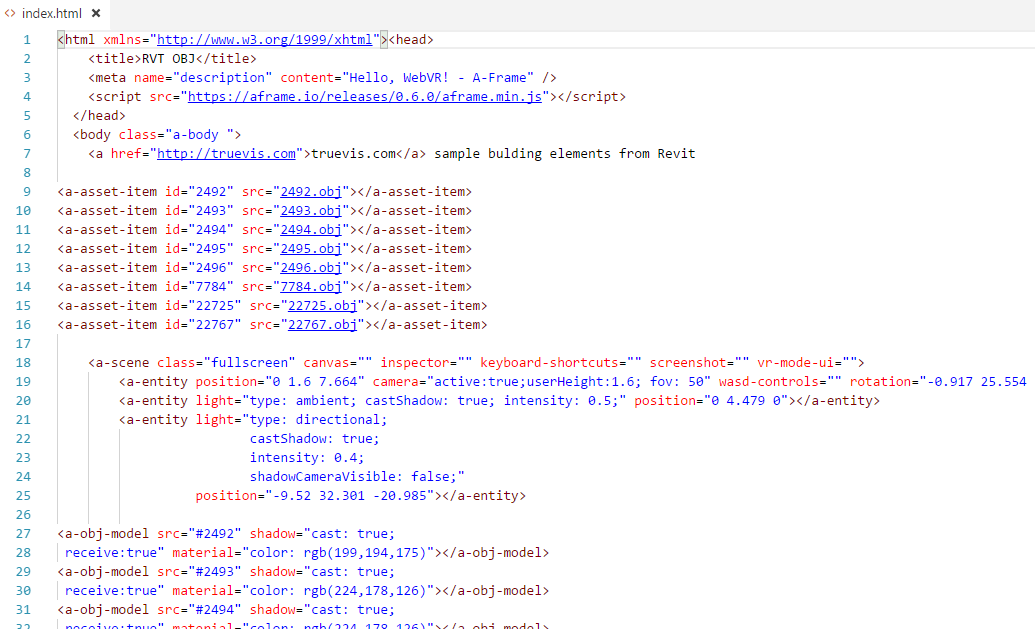The image size is (1035, 629).
Task: Click 'shadowCameraVisible: false;' text
Action: [353, 477]
